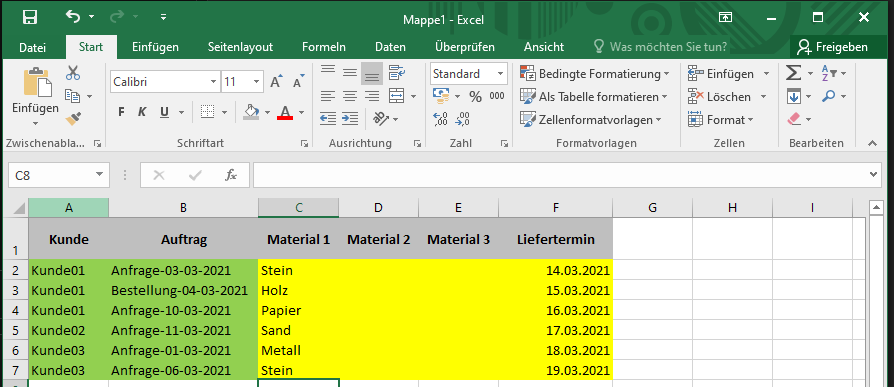Center text horizontally

click(350, 96)
